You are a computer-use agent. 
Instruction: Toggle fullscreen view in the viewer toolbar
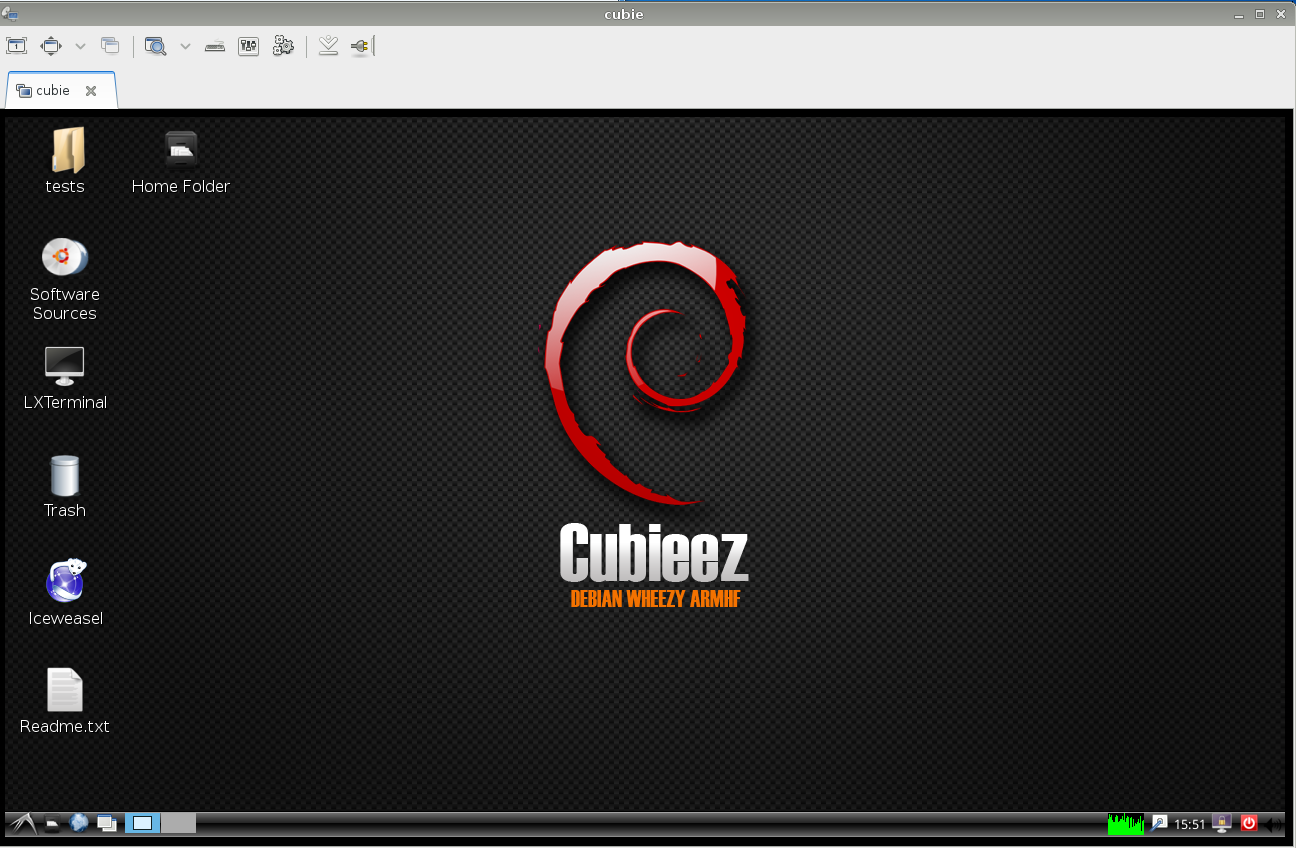(x=17, y=46)
